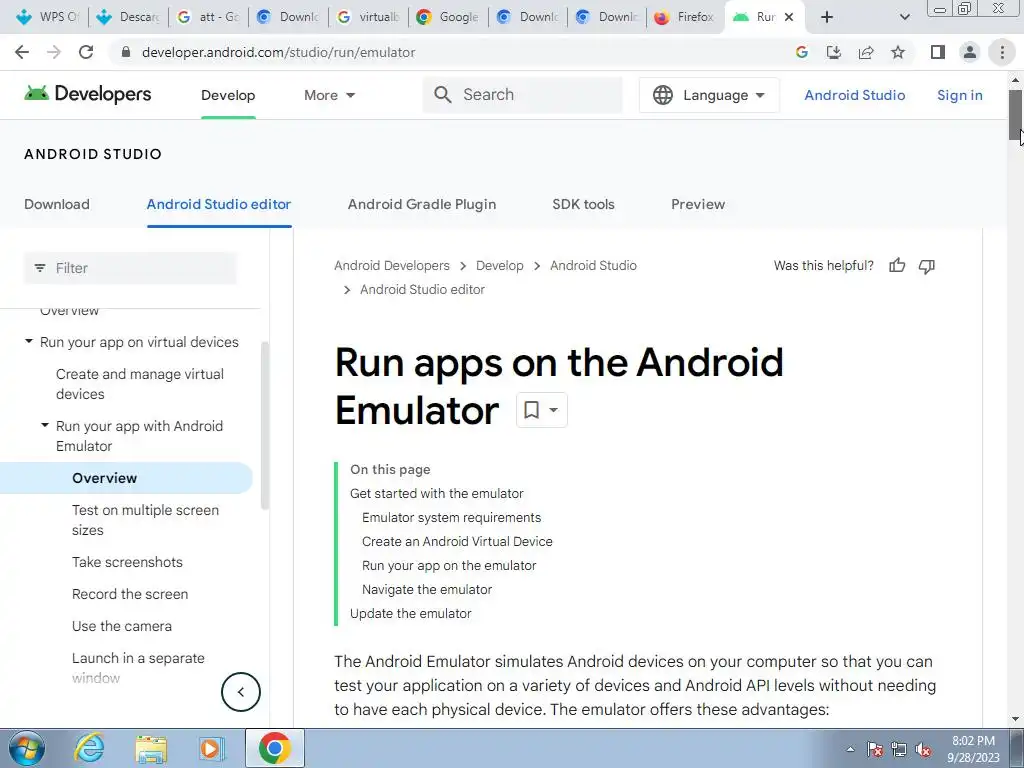Launch Internet Explorer from taskbar
Screen dimensions: 1024x768
click(89, 748)
